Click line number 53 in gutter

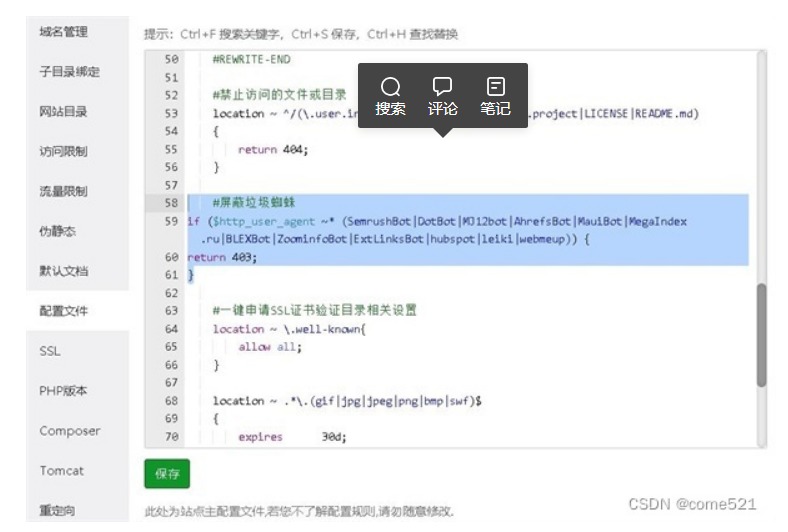tap(171, 114)
